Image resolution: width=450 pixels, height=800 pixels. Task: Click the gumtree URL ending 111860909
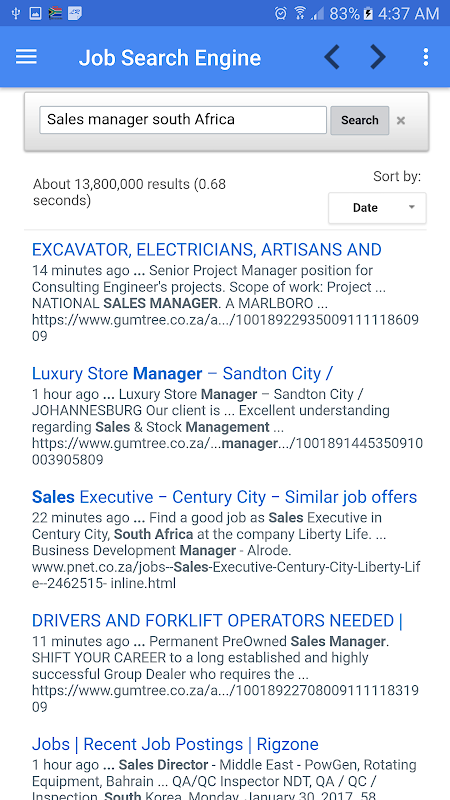(x=225, y=328)
